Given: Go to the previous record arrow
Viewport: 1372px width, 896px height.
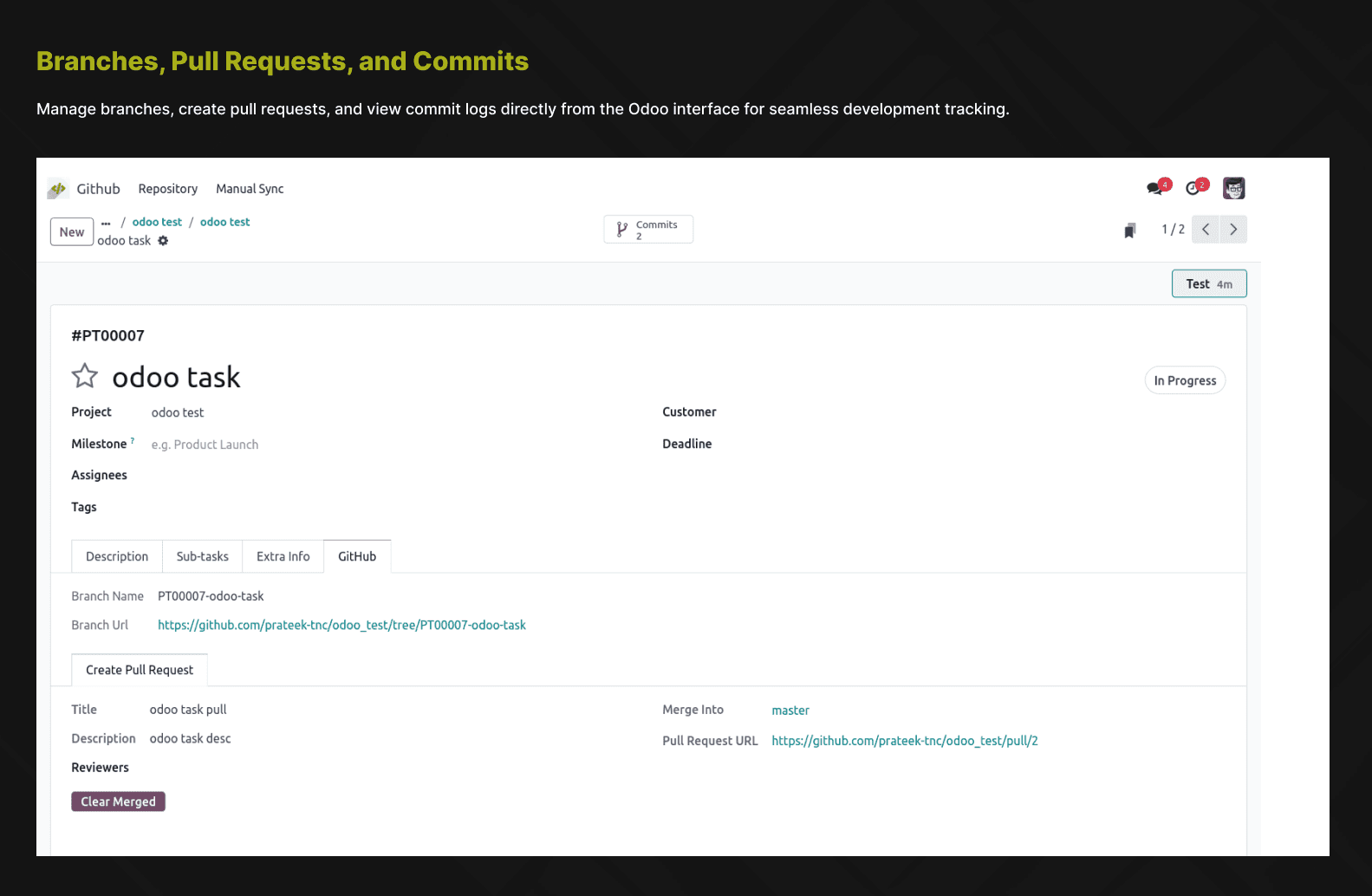Looking at the screenshot, I should pyautogui.click(x=1206, y=230).
